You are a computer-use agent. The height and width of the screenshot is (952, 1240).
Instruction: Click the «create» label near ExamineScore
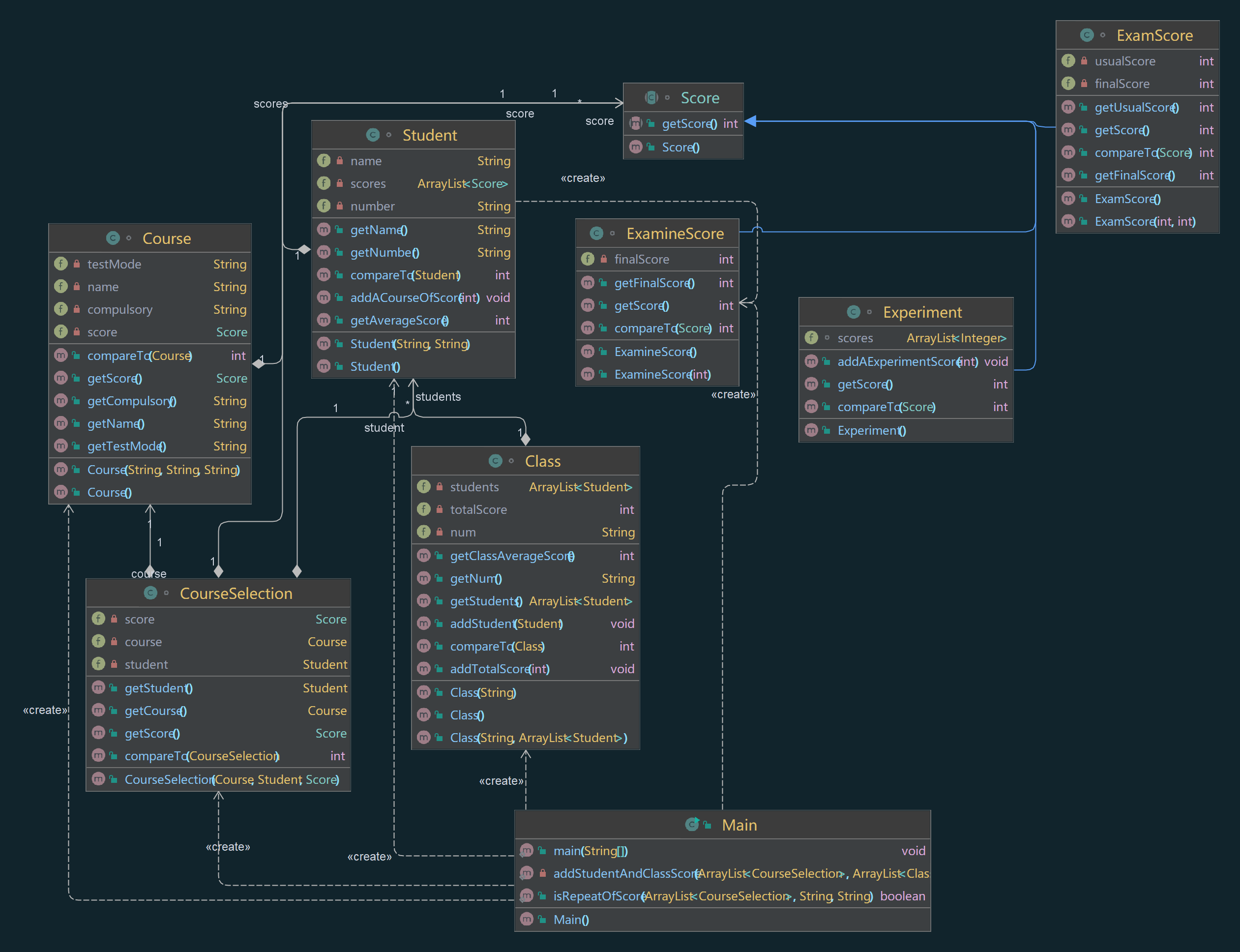click(x=733, y=394)
